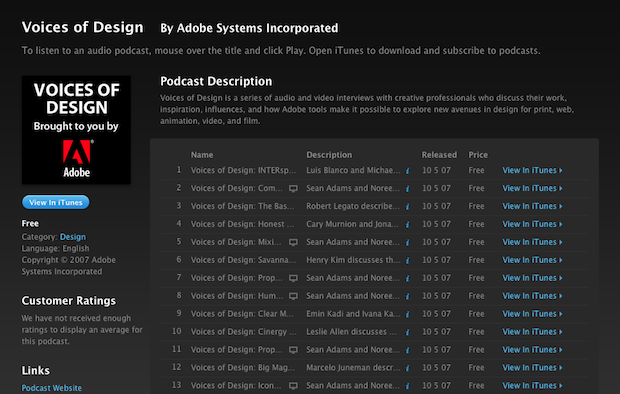Click the Price column header
Image resolution: width=620 pixels, height=394 pixels.
pyautogui.click(x=478, y=155)
